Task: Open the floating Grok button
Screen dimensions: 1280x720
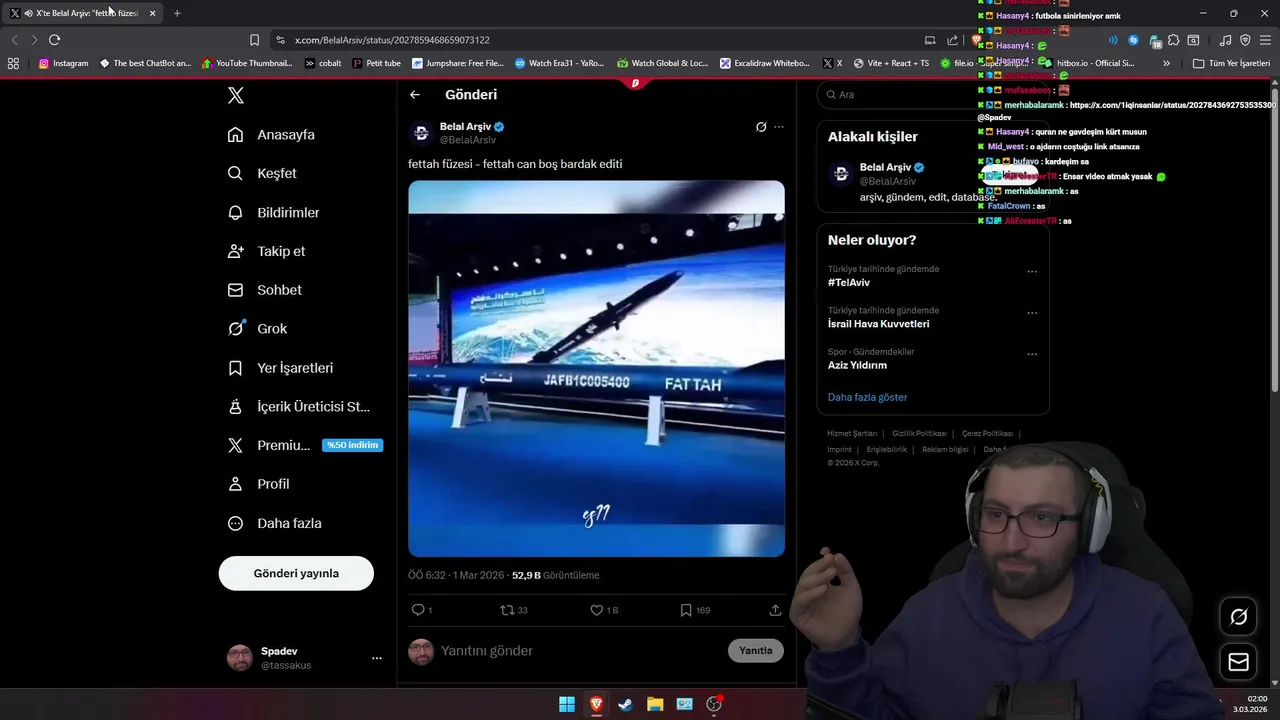Action: click(x=1238, y=617)
